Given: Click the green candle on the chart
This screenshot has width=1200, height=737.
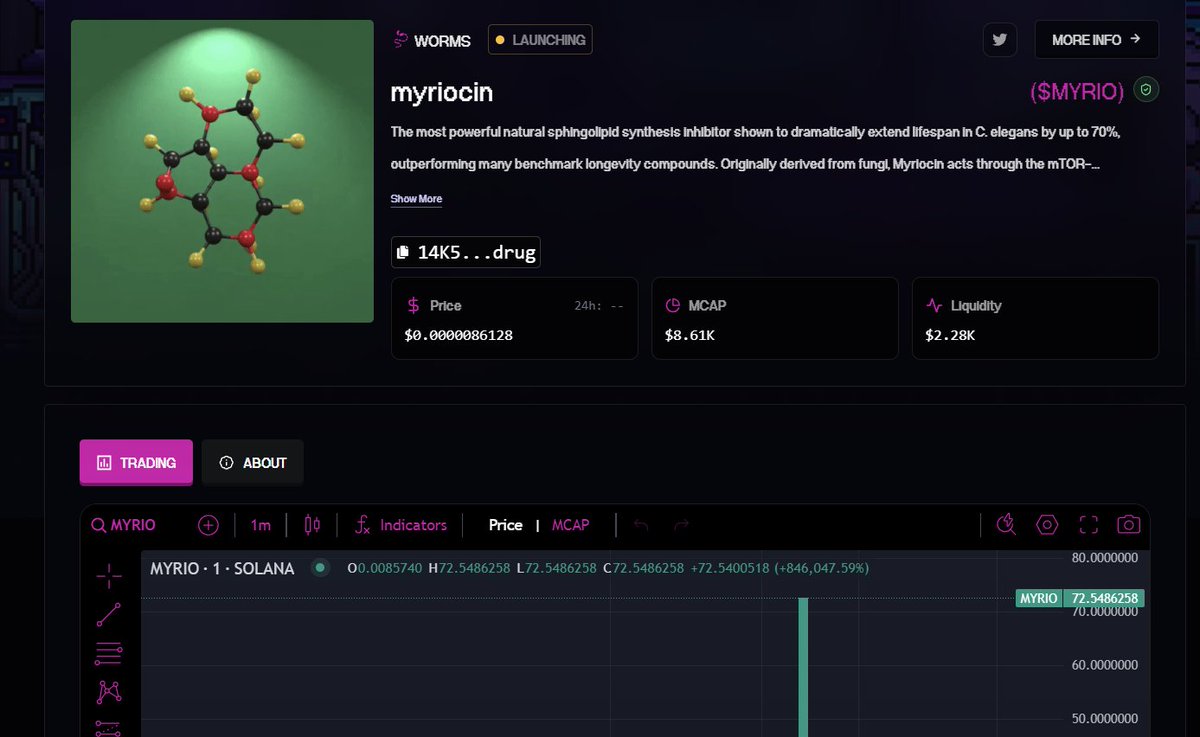Looking at the screenshot, I should coord(803,667).
